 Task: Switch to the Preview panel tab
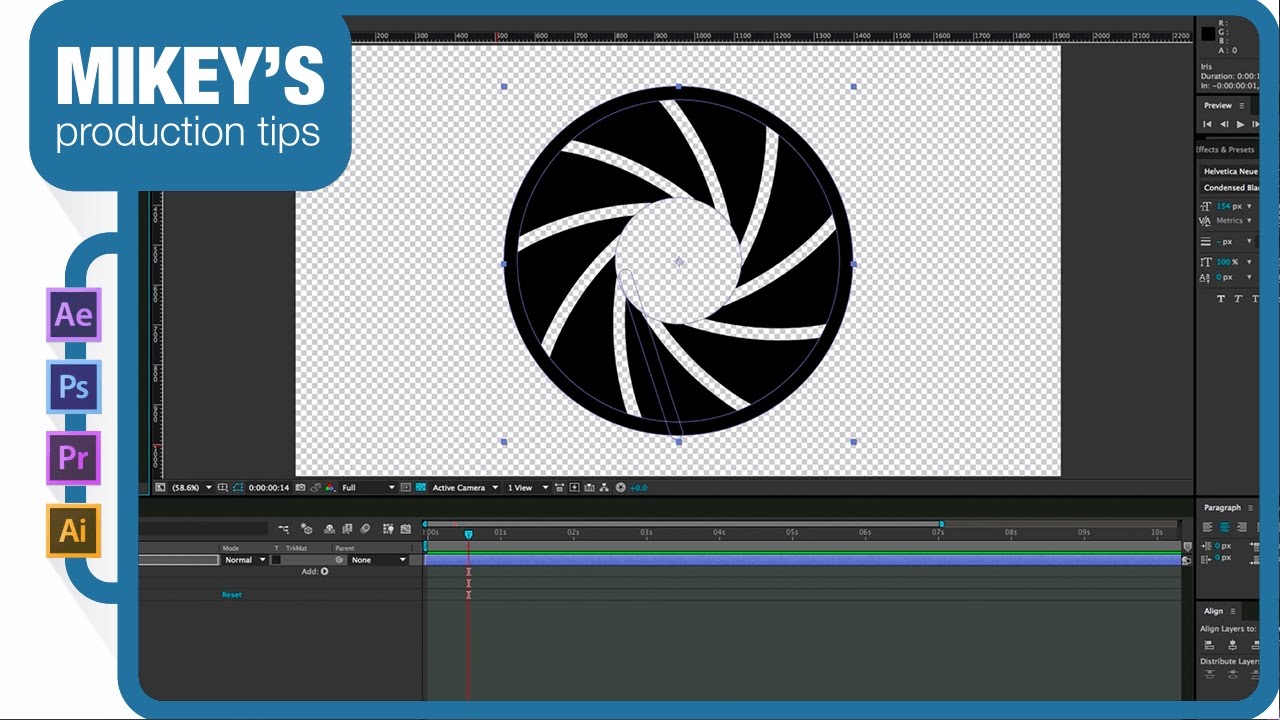coord(1218,106)
